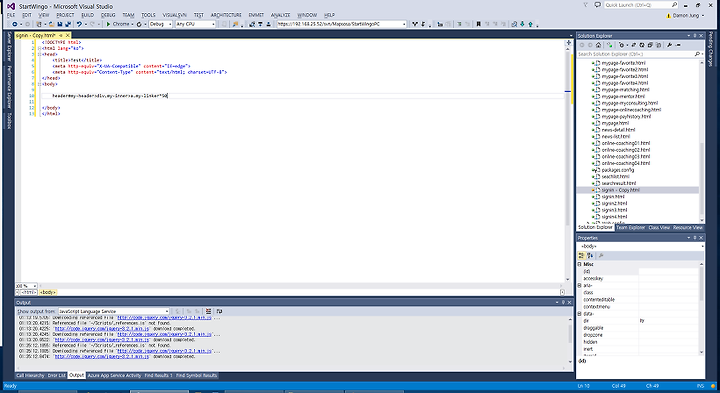Click the SVN update down-arrow icon
Viewport: 720px width, 393px height.
(x=522, y=24)
